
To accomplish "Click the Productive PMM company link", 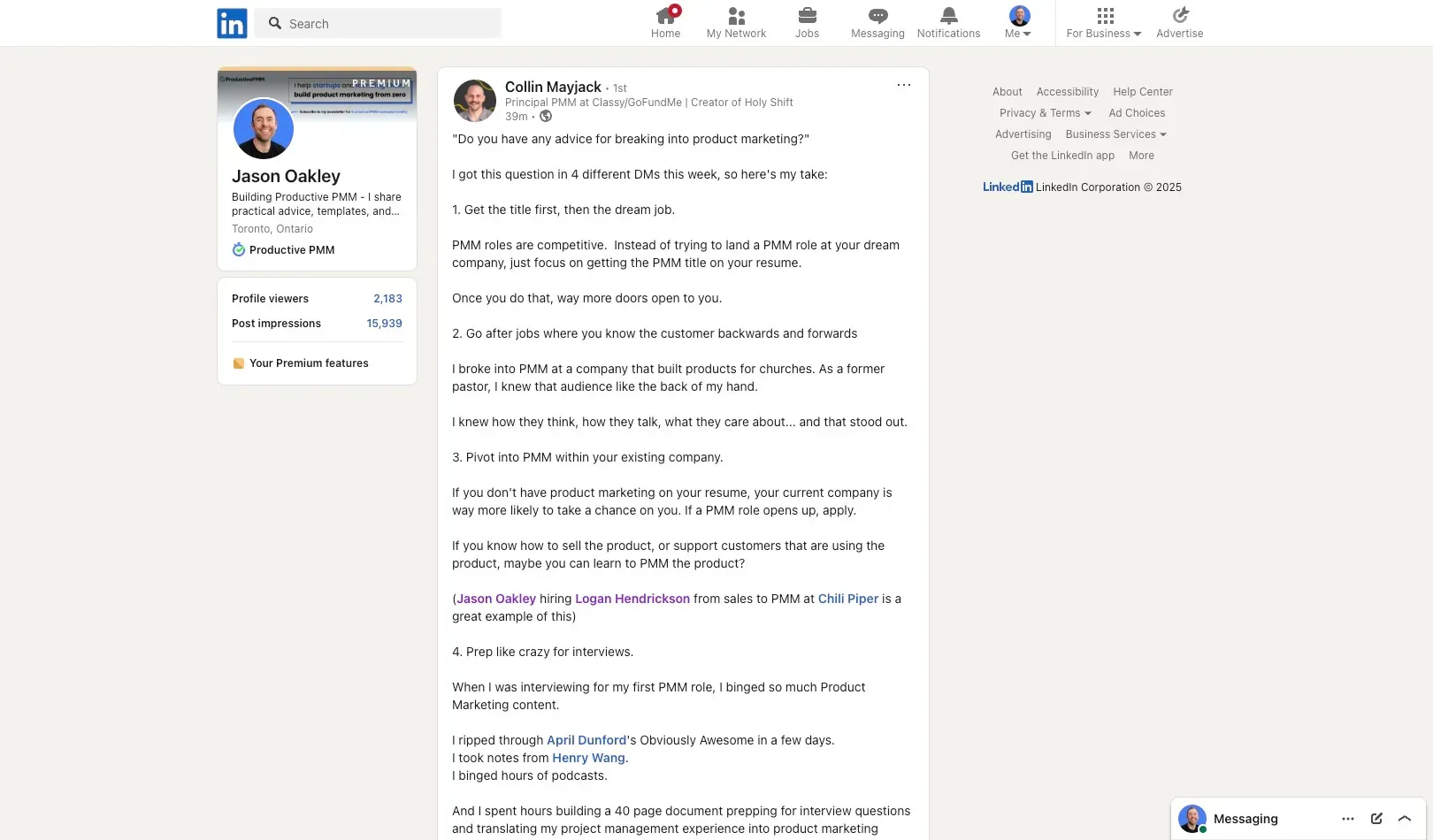I will (292, 250).
